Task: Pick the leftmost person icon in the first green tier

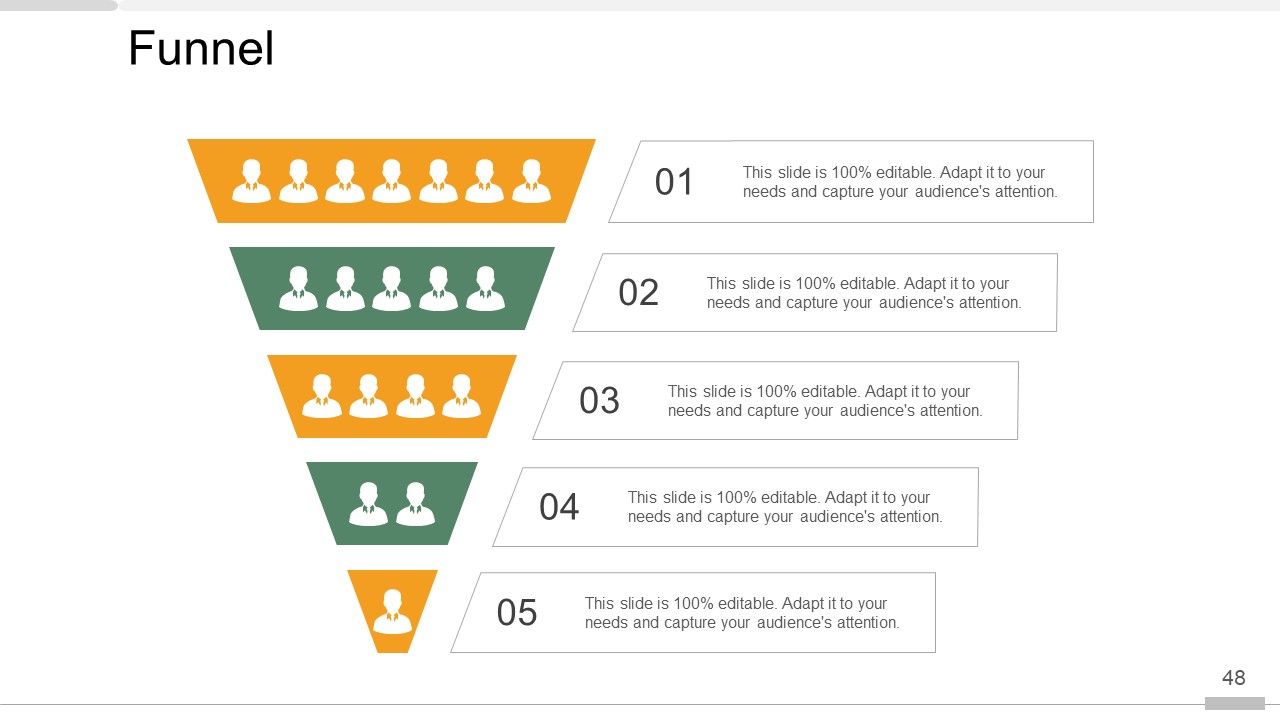Action: [x=298, y=289]
